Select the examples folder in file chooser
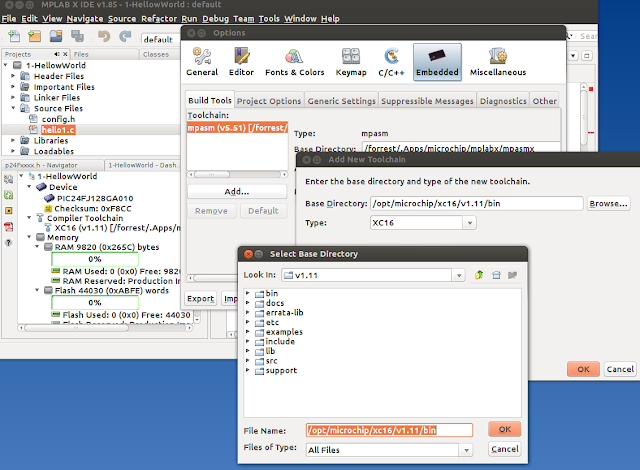 (x=284, y=332)
